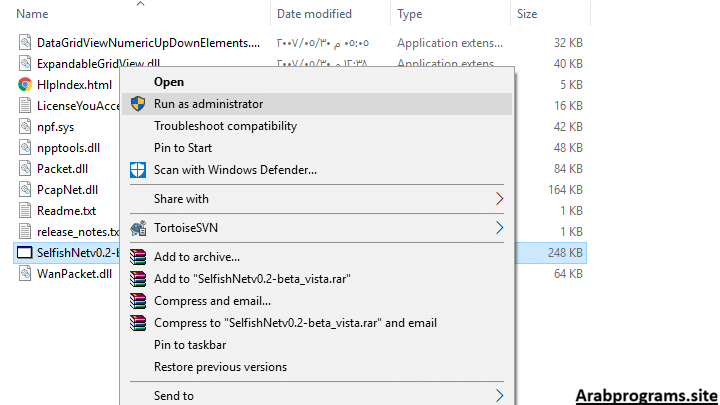This screenshot has height=405, width=720.
Task: Choose Open in the context menu
Action: pos(317,82)
